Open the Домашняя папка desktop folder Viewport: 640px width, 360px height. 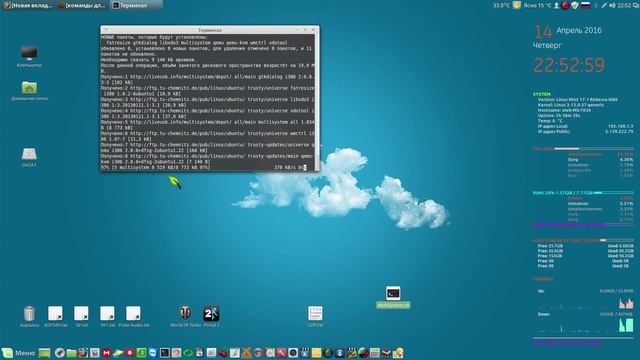pos(29,91)
